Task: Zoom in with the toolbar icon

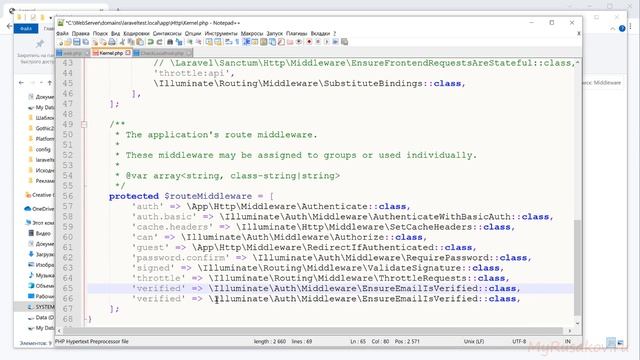Action: pyautogui.click(x=190, y=42)
